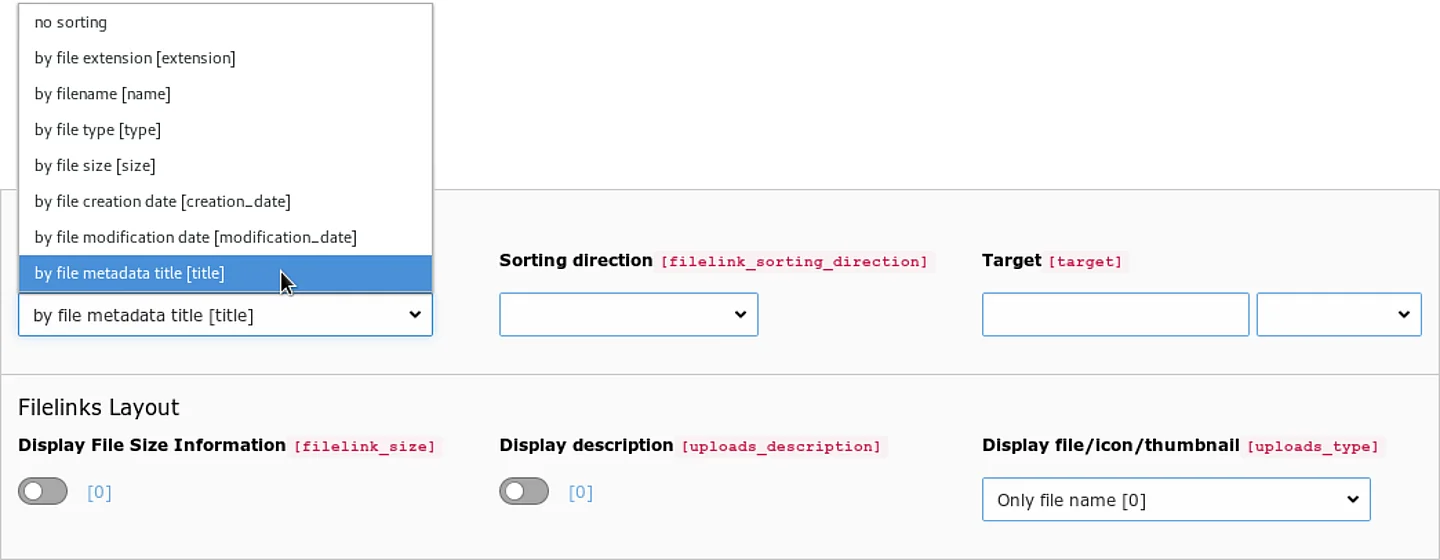This screenshot has width=1440, height=560.
Task: Click the "Display file/icon/thumbnail" label
Action: click(1110, 446)
